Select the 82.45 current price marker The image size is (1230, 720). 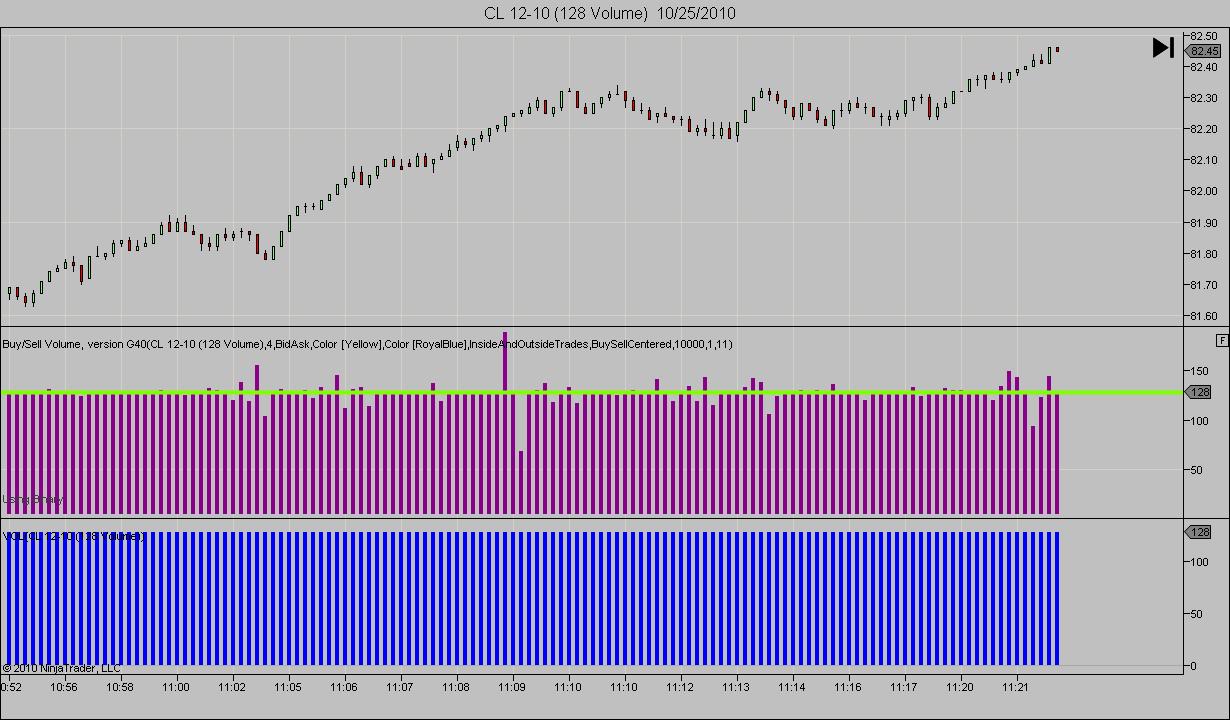pos(1203,51)
